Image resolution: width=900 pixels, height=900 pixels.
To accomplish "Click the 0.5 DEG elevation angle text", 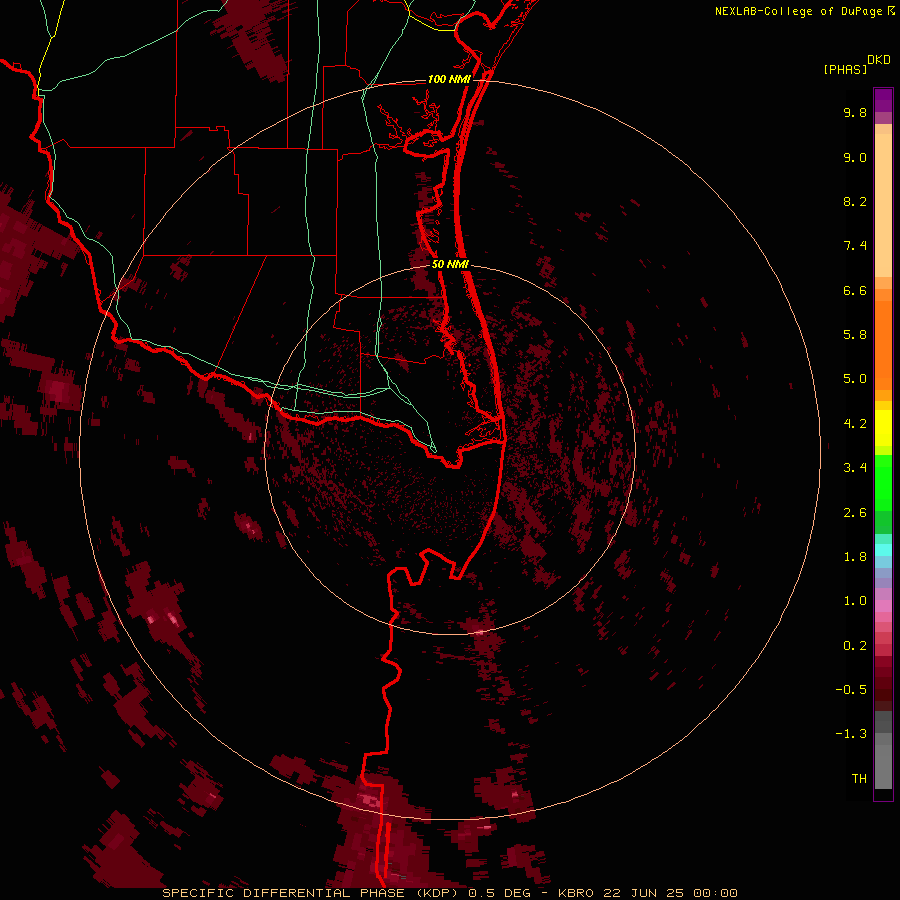I will click(x=498, y=893).
